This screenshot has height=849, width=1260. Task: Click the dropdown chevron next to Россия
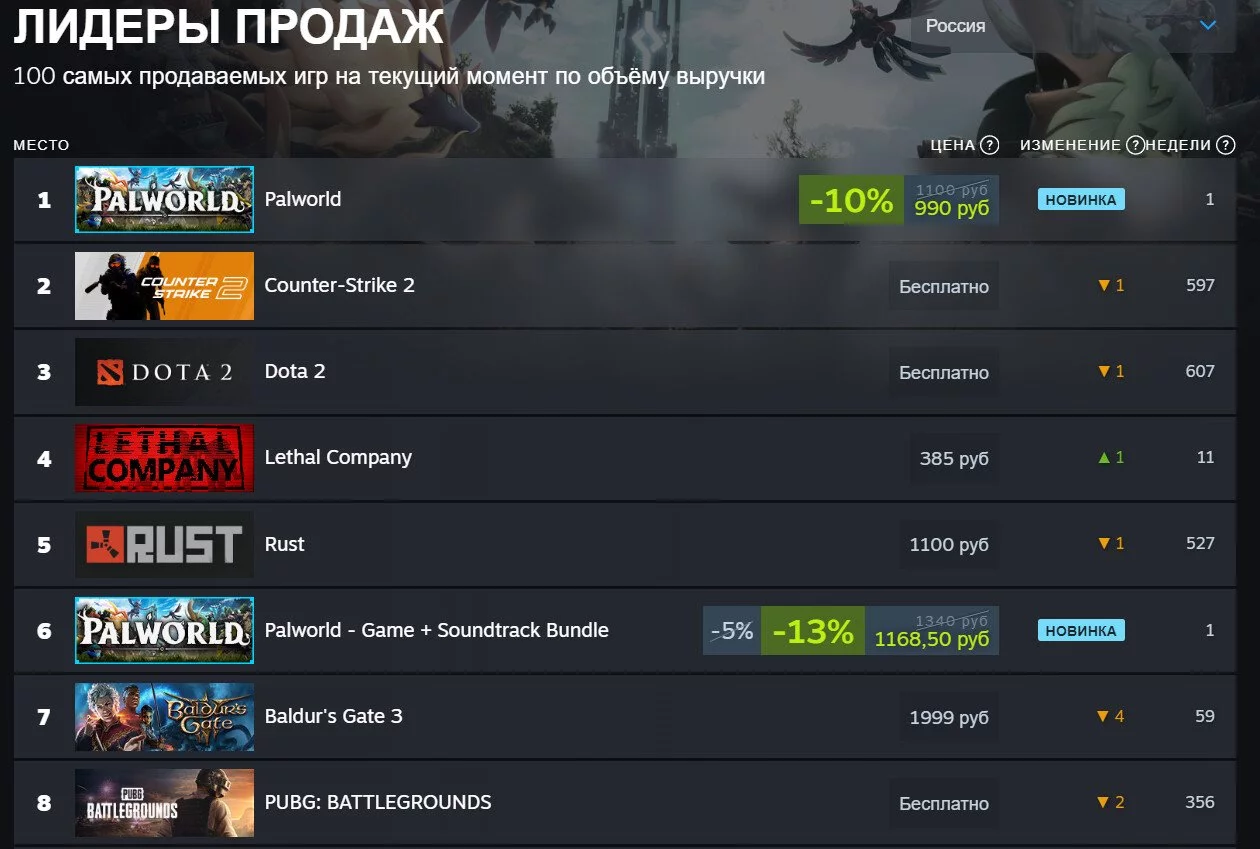[1208, 25]
